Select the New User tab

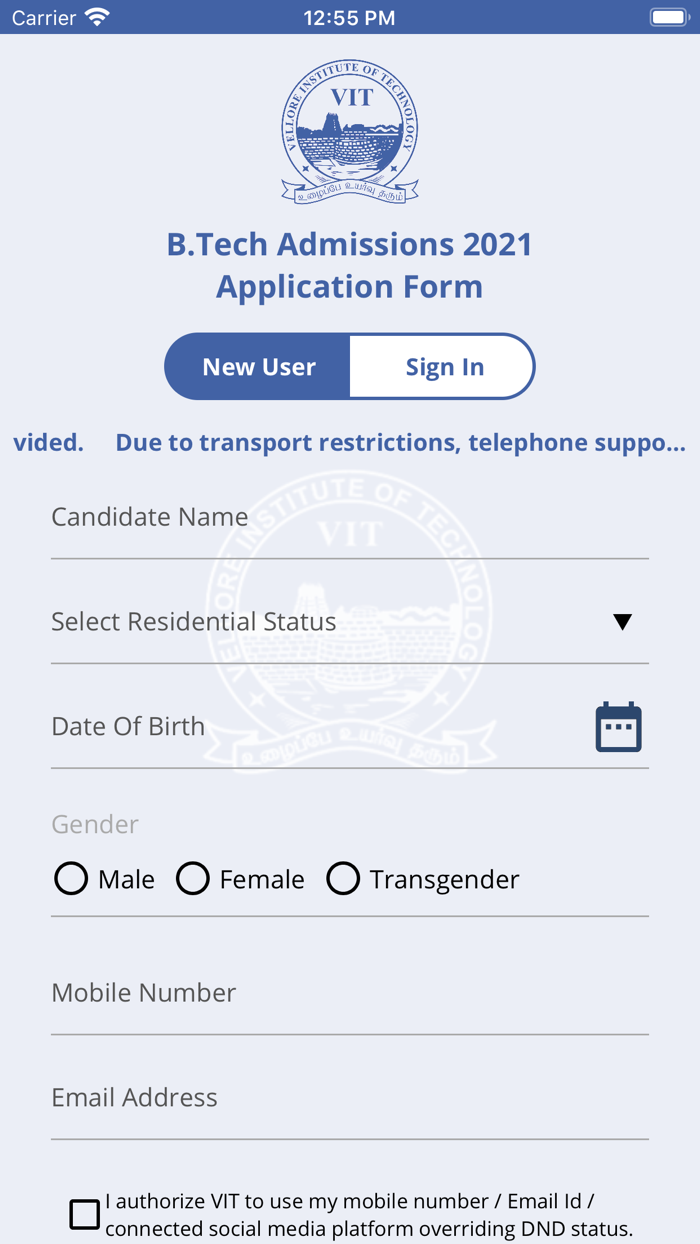click(256, 366)
